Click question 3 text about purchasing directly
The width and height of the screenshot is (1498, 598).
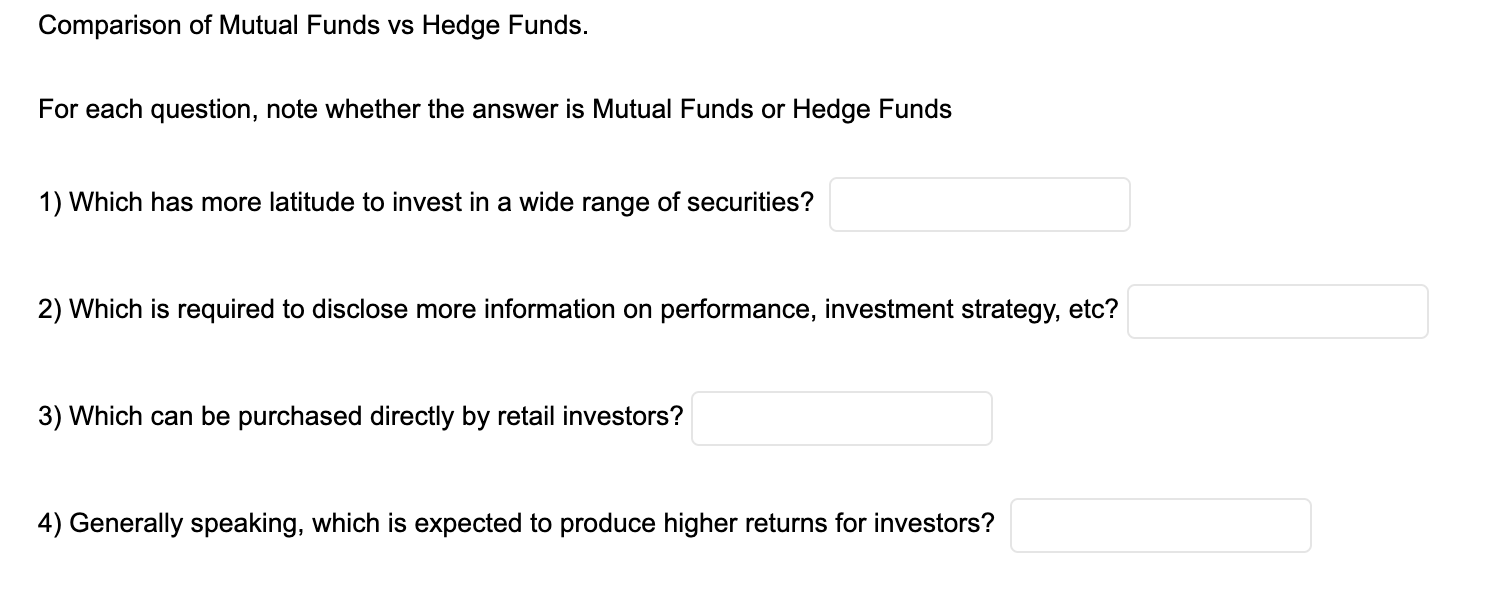click(x=361, y=416)
